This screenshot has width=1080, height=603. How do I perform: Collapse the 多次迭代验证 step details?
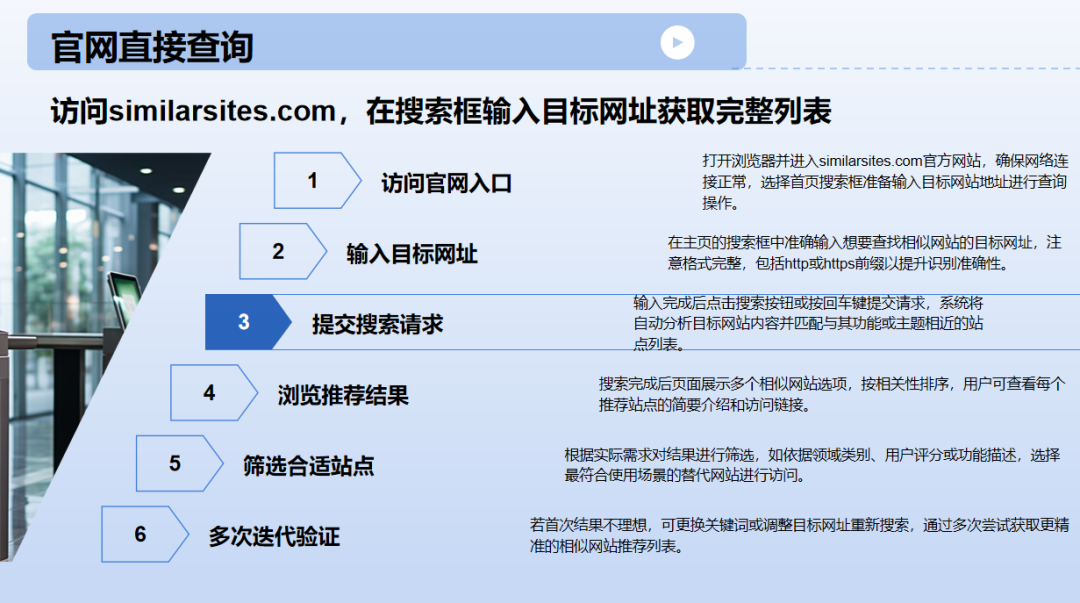(x=277, y=536)
